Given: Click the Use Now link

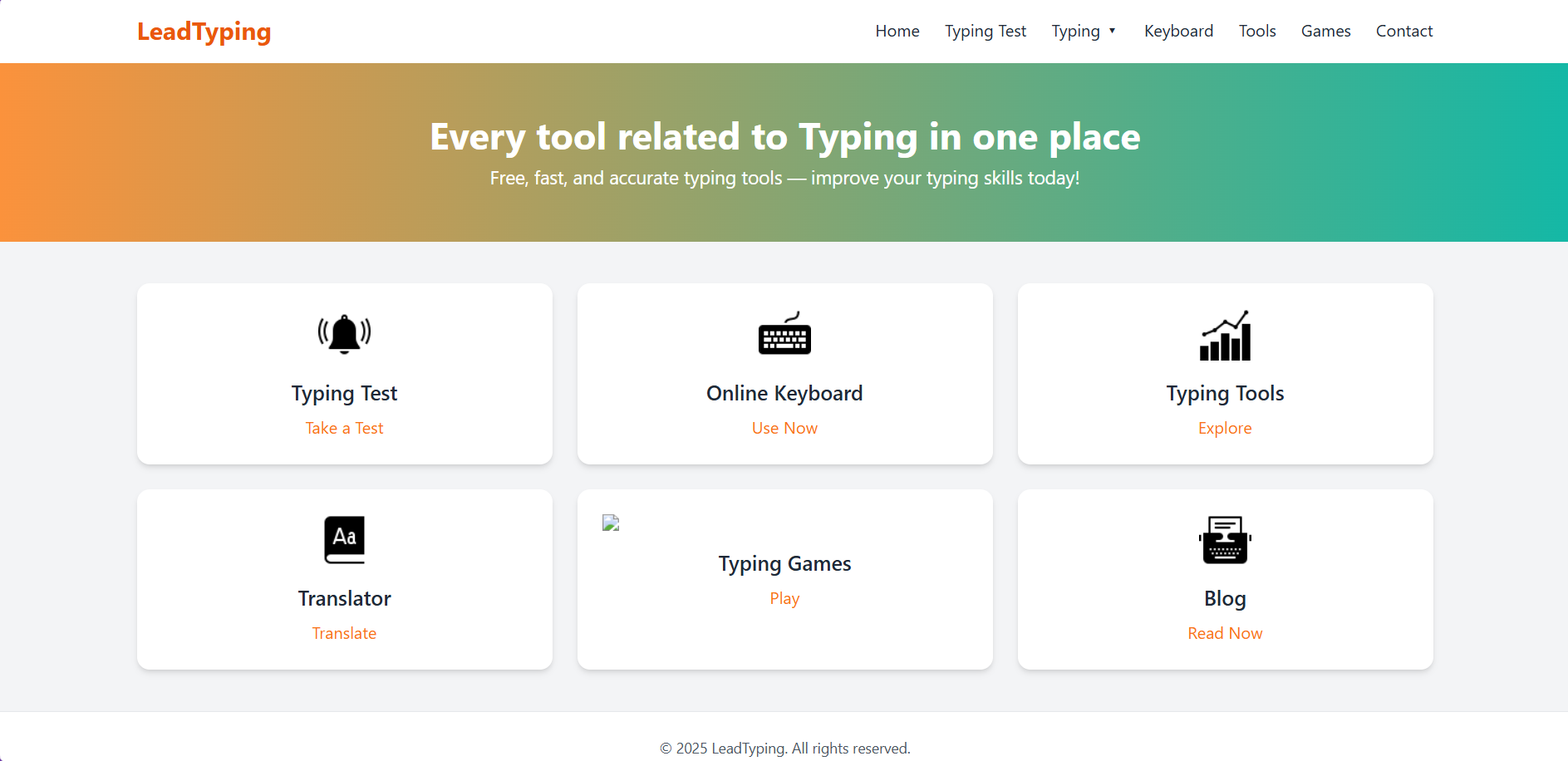Looking at the screenshot, I should click(x=784, y=428).
